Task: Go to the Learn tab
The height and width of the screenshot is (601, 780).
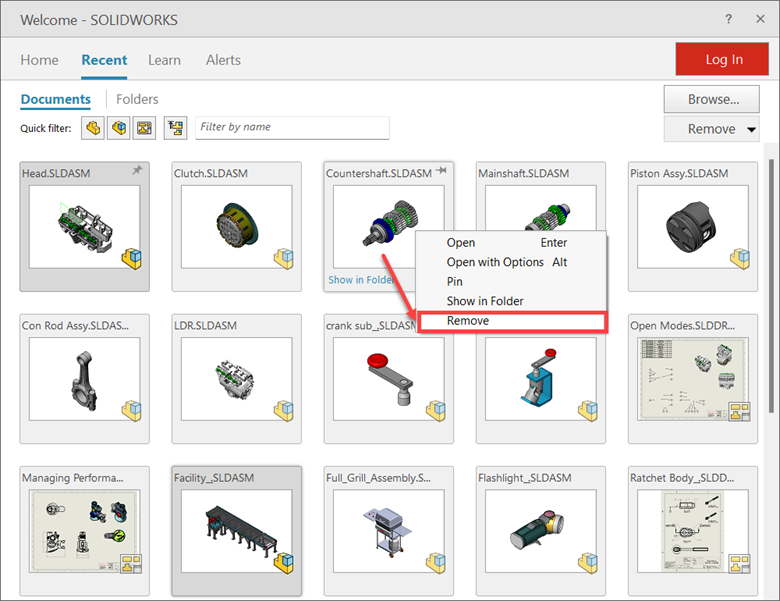Action: [164, 60]
